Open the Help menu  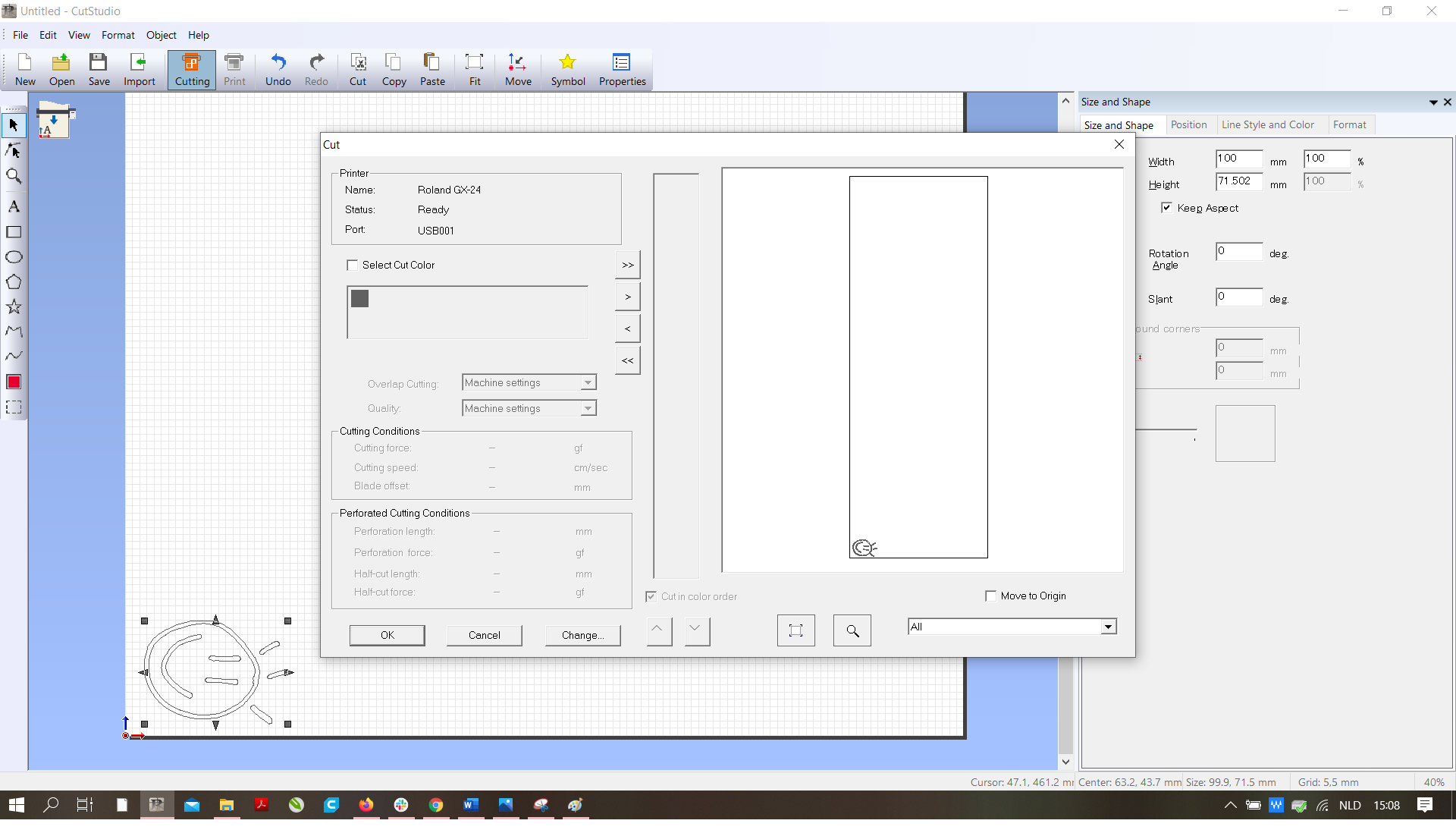(199, 35)
